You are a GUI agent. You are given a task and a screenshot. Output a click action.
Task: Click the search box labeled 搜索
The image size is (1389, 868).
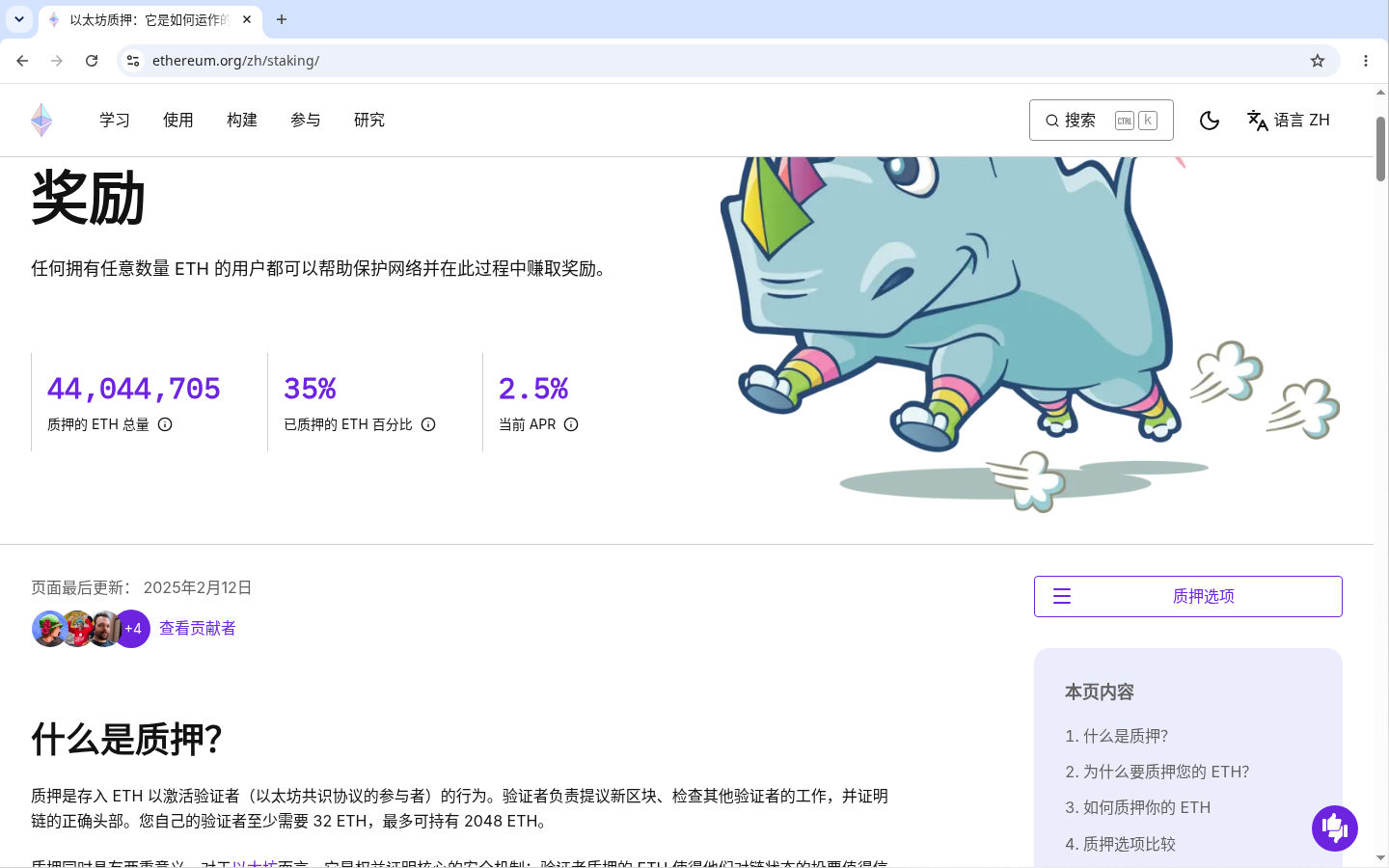[x=1102, y=121]
